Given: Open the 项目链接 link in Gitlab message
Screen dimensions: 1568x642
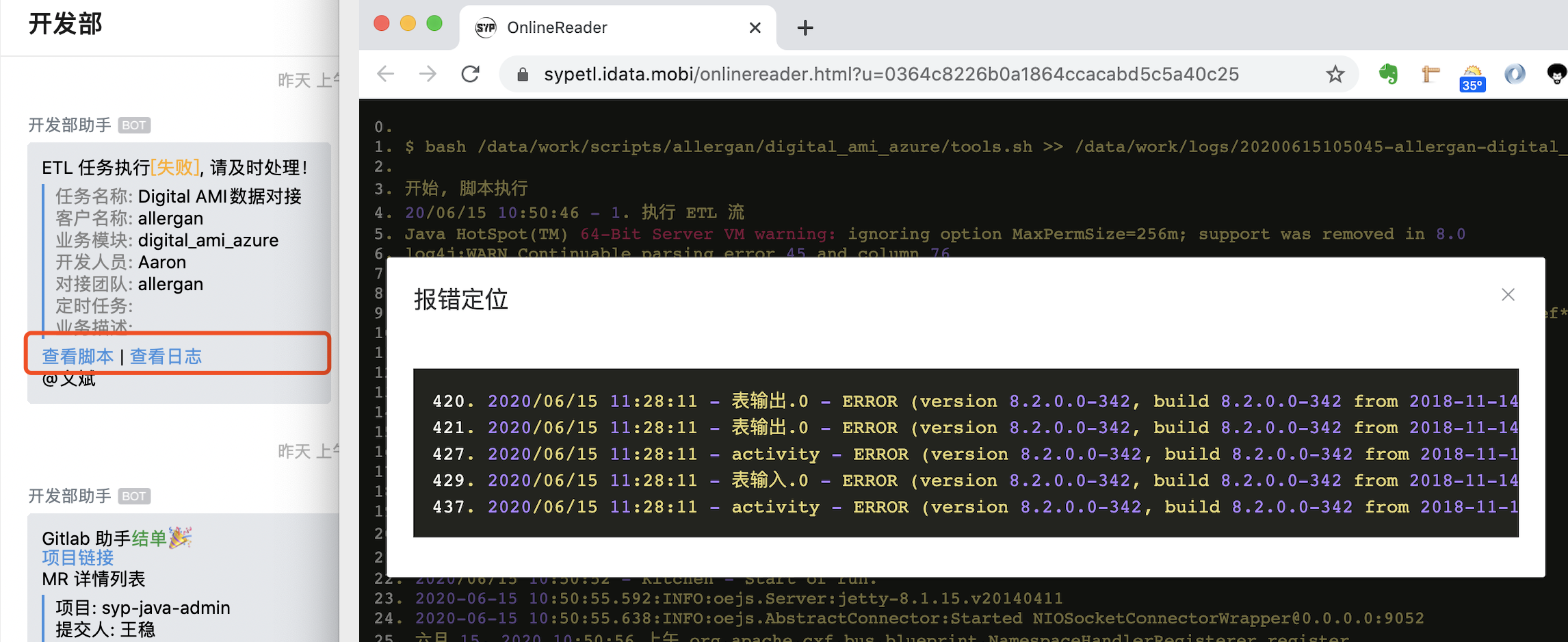Looking at the screenshot, I should (77, 558).
